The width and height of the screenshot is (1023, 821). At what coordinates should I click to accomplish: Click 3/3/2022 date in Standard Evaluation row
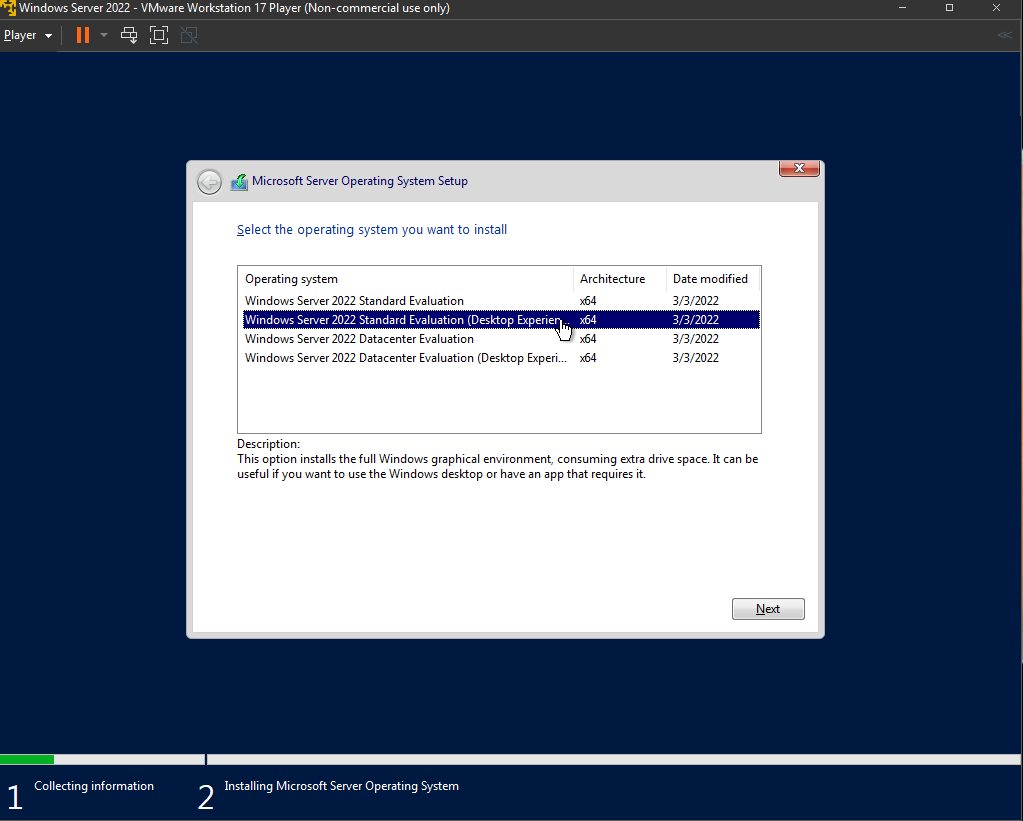(x=695, y=301)
